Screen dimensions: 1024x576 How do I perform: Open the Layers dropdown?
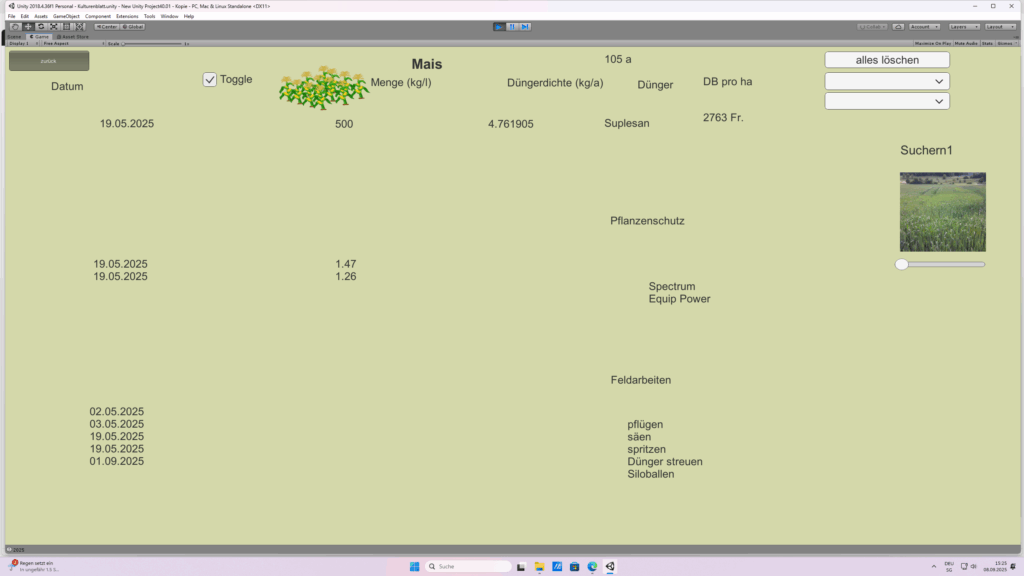tap(963, 26)
